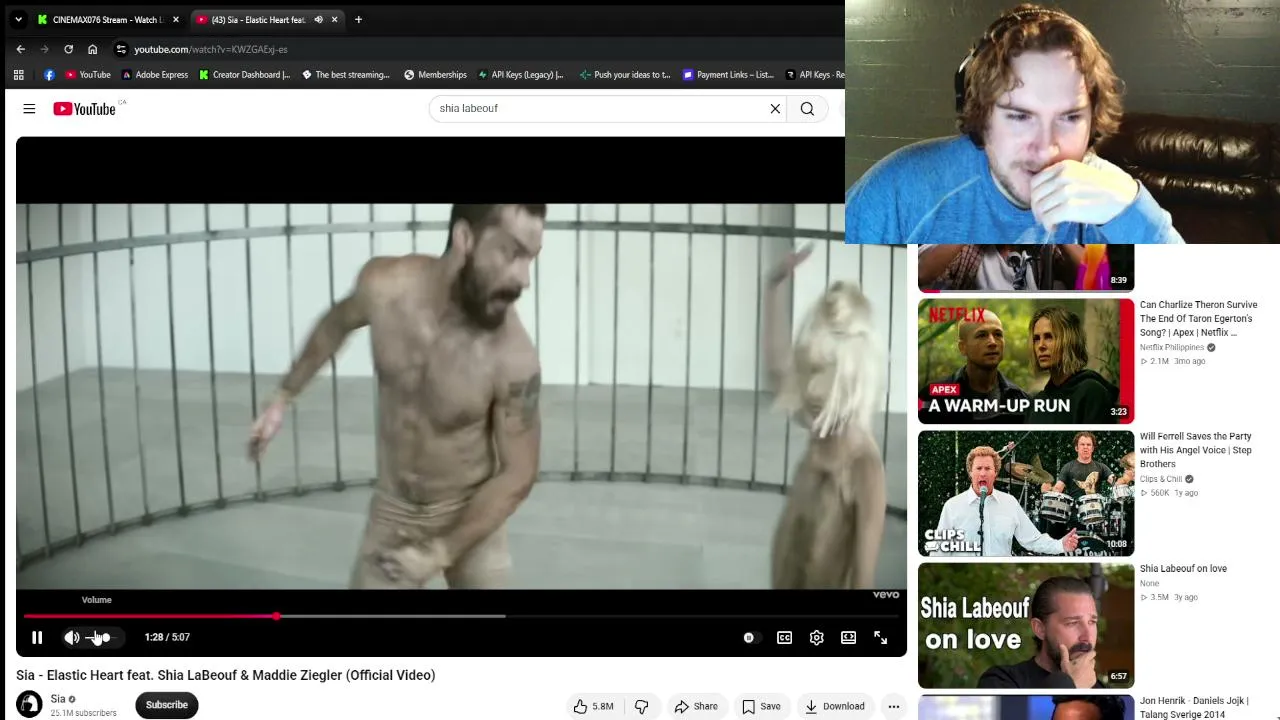Open Sia's channel avatar
This screenshot has height=720, width=1280.
tap(29, 705)
